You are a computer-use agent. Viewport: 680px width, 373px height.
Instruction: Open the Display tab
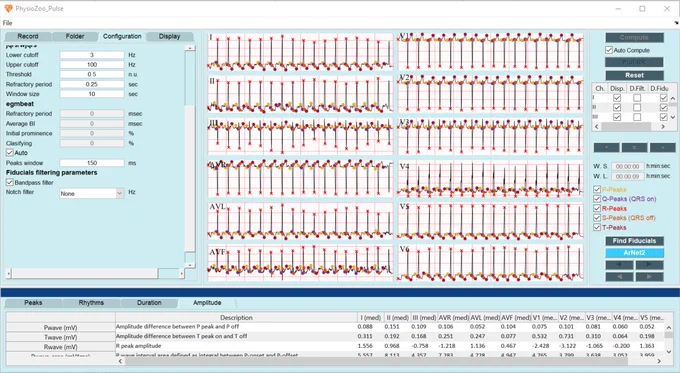point(169,36)
